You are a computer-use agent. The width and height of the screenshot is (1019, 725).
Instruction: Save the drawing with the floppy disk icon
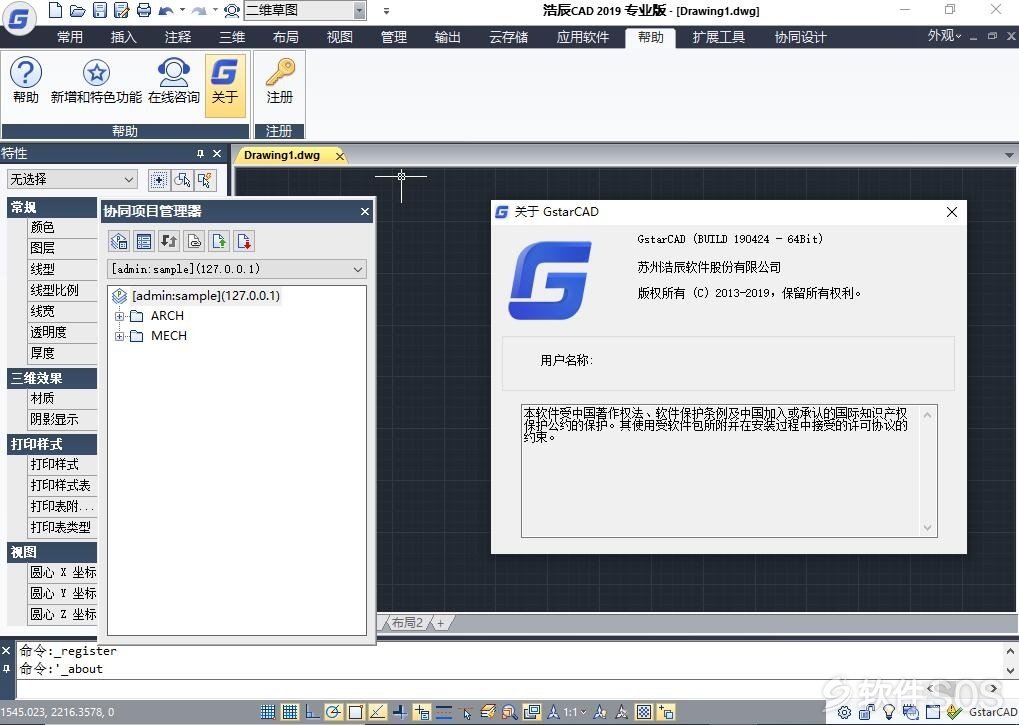point(99,10)
